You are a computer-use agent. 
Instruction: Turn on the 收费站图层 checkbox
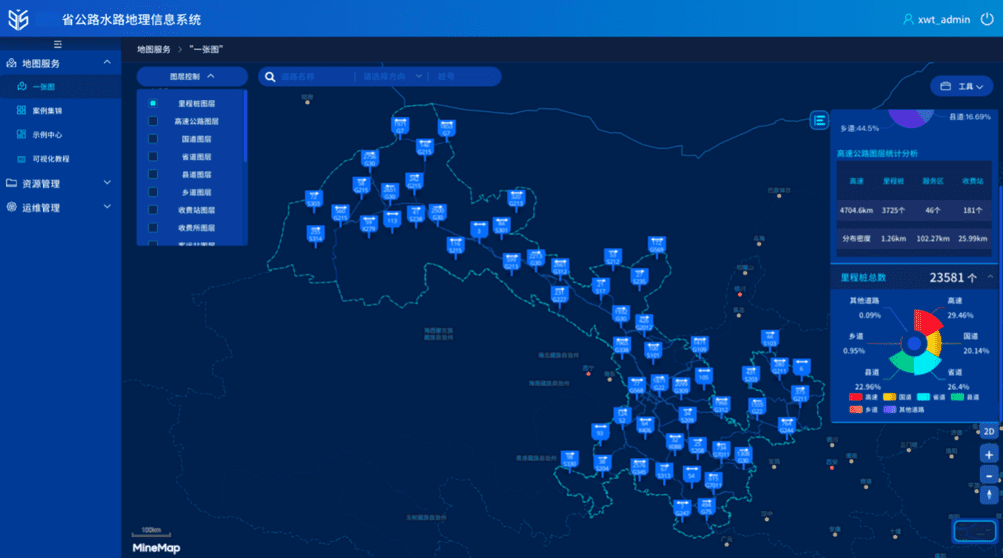click(x=153, y=210)
